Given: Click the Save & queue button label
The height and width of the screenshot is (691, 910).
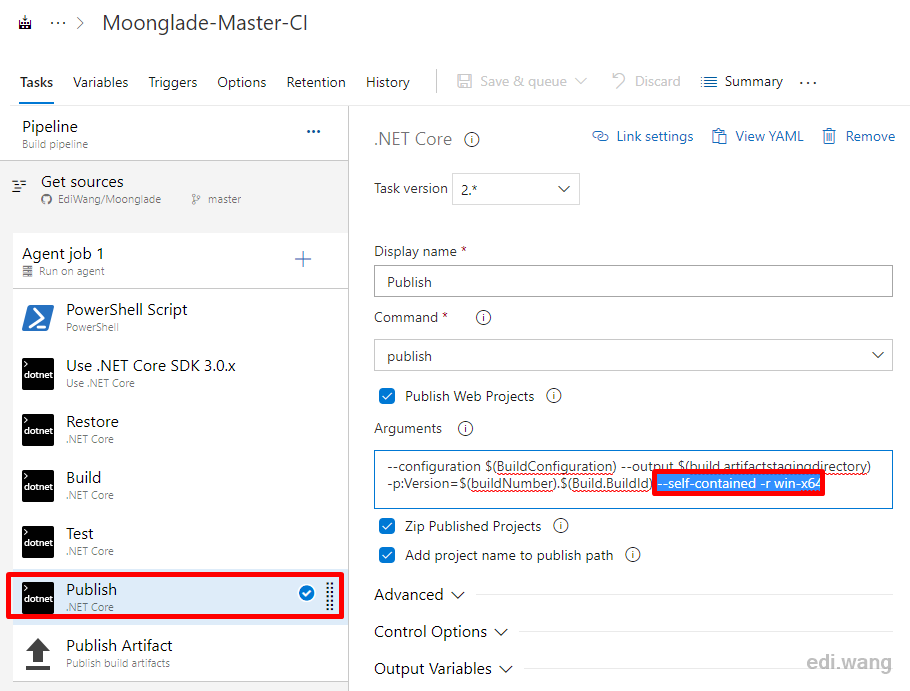Looking at the screenshot, I should 523,81.
